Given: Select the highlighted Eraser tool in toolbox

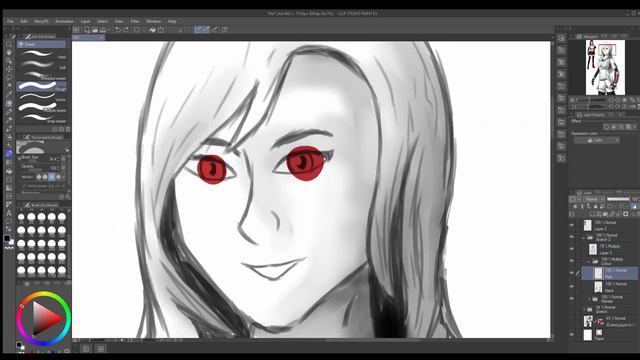Looking at the screenshot, I should pyautogui.click(x=9, y=153).
